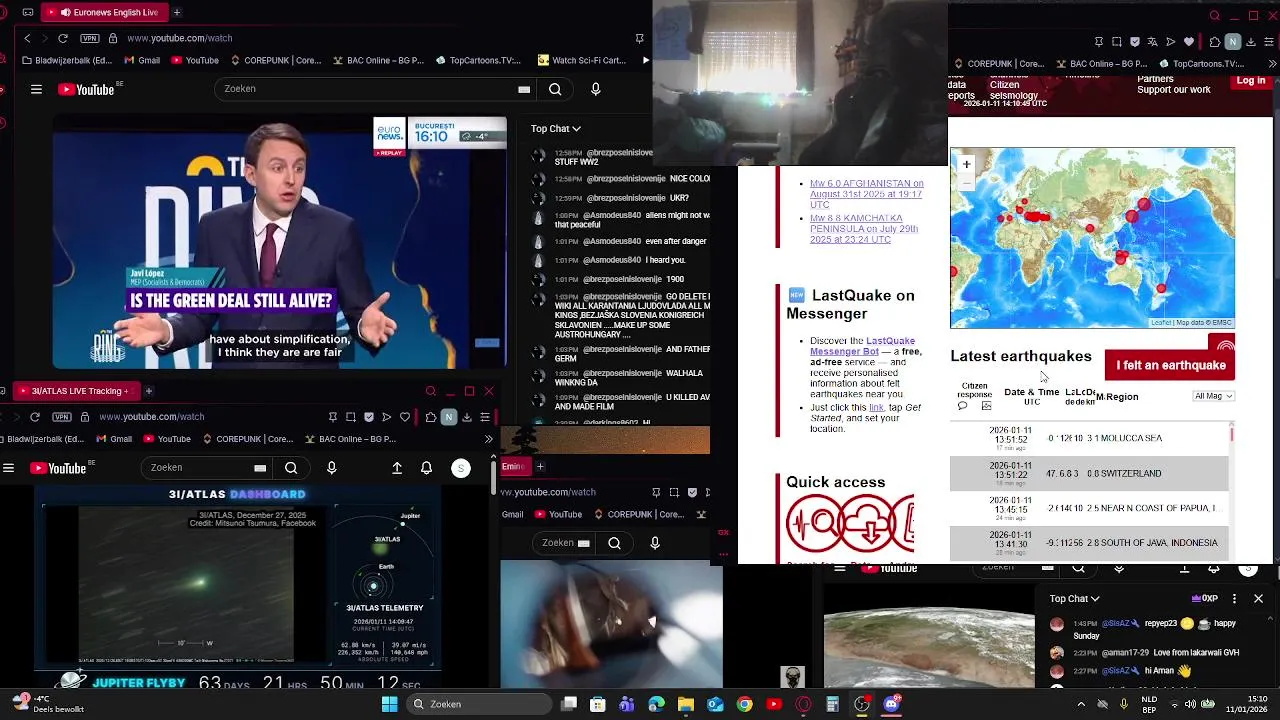The height and width of the screenshot is (720, 1280).
Task: Click Log in on EMSC page
Action: [x=1251, y=81]
